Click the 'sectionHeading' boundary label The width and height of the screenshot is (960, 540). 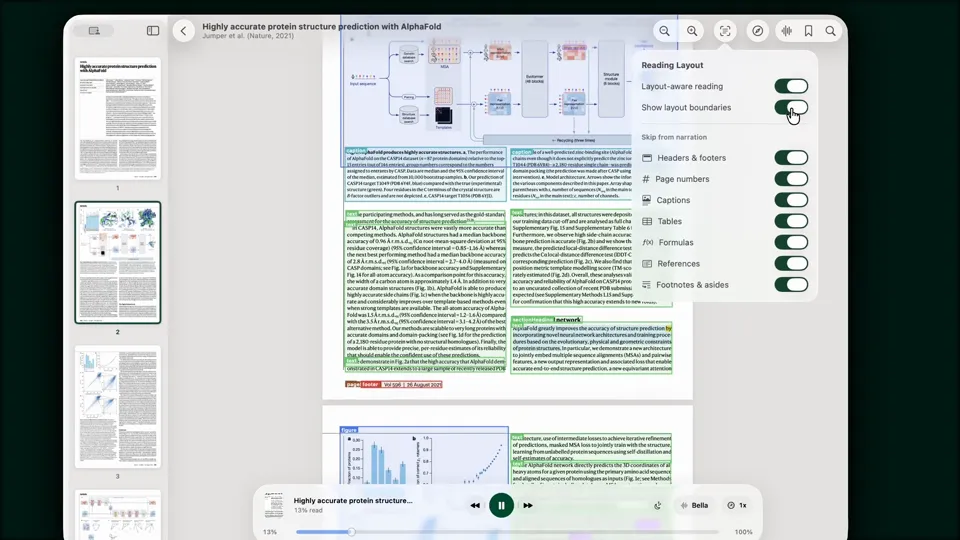click(x=532, y=320)
